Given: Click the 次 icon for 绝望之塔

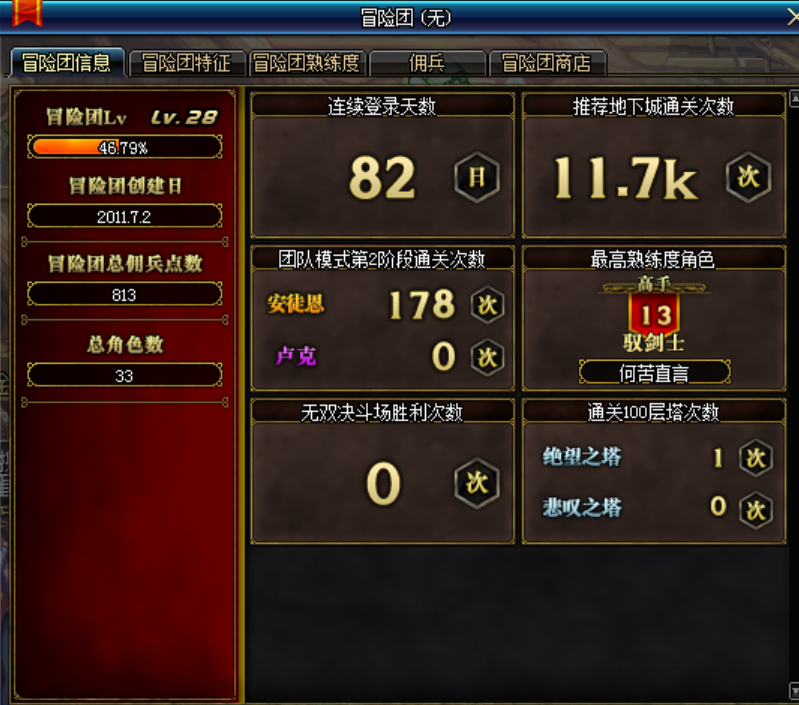Looking at the screenshot, I should coord(756,457).
